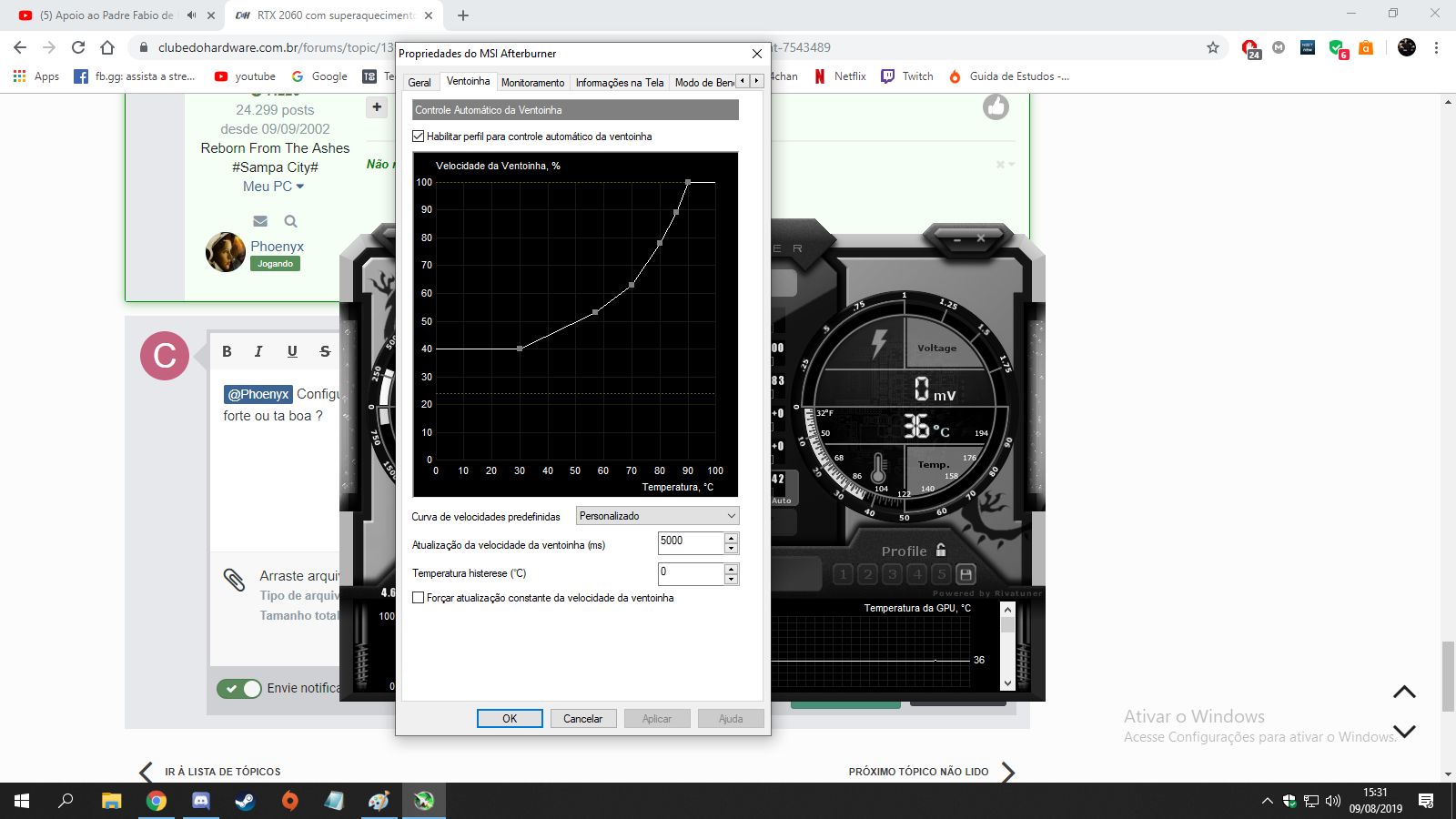Click the Cancelar button
Viewport: 1456px width, 819px height.
click(582, 719)
